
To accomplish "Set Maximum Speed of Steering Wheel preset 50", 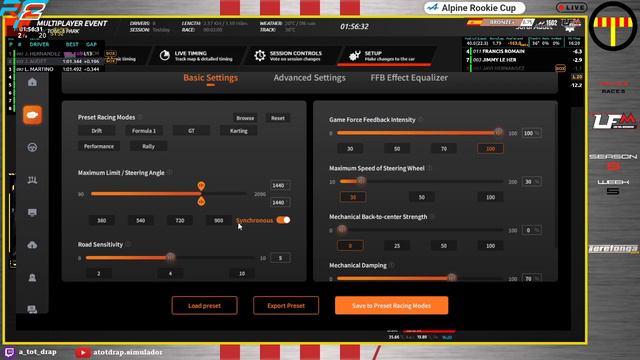I will point(422,197).
